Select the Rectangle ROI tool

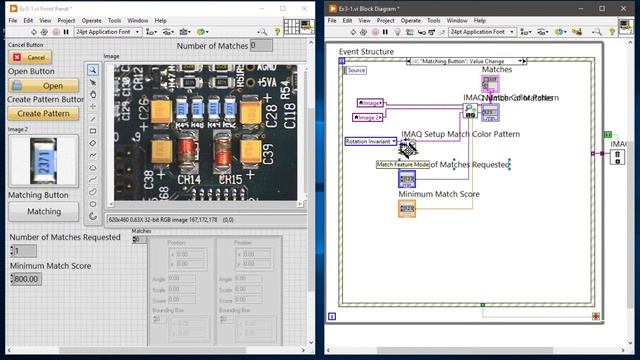(x=93, y=131)
